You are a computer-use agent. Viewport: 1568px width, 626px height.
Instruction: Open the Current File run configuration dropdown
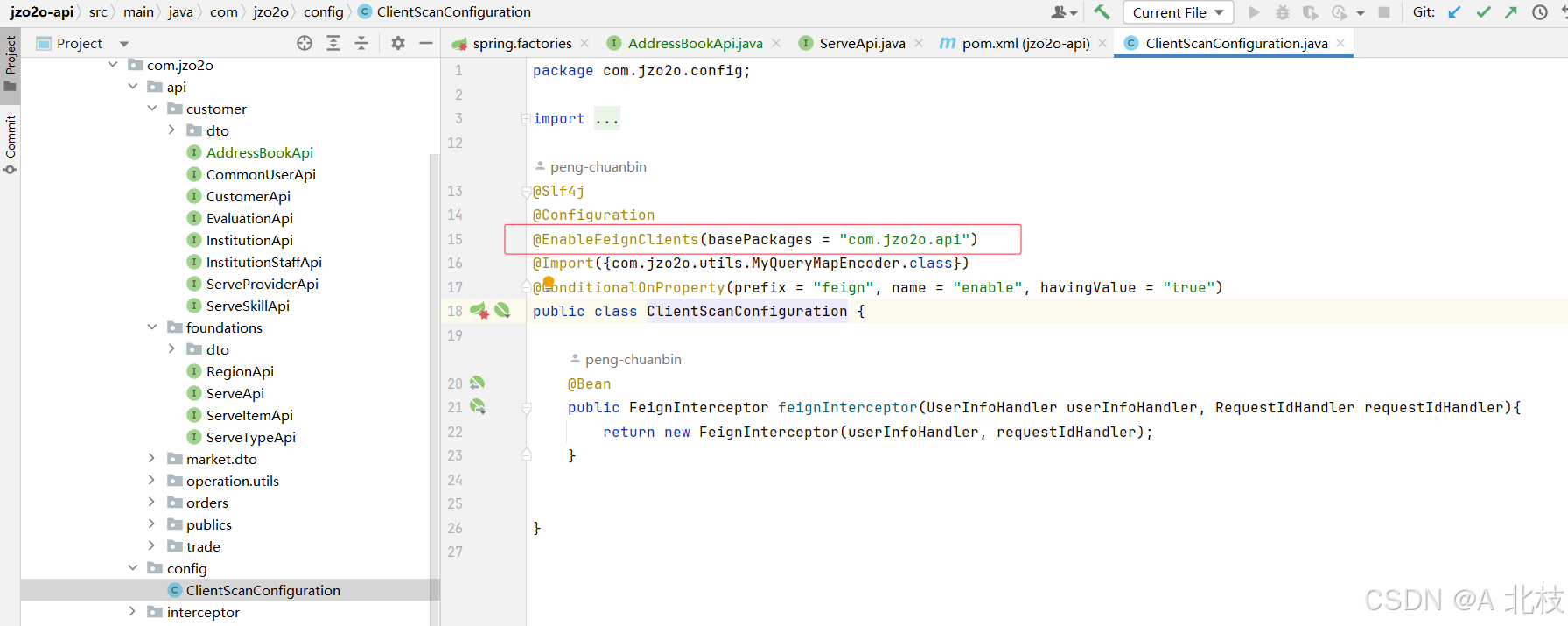(x=1178, y=12)
